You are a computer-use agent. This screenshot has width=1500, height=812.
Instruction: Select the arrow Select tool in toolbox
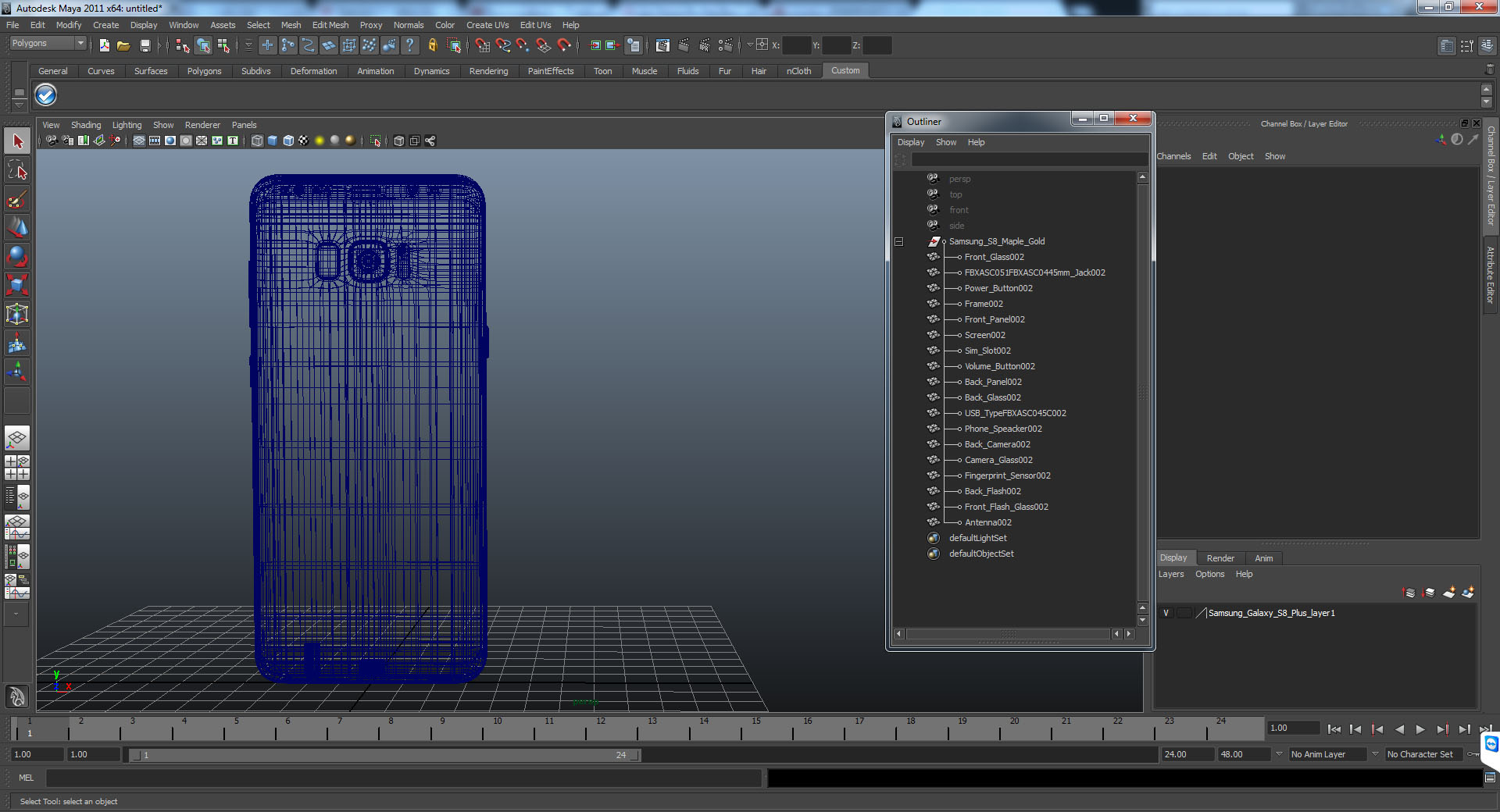point(17,141)
